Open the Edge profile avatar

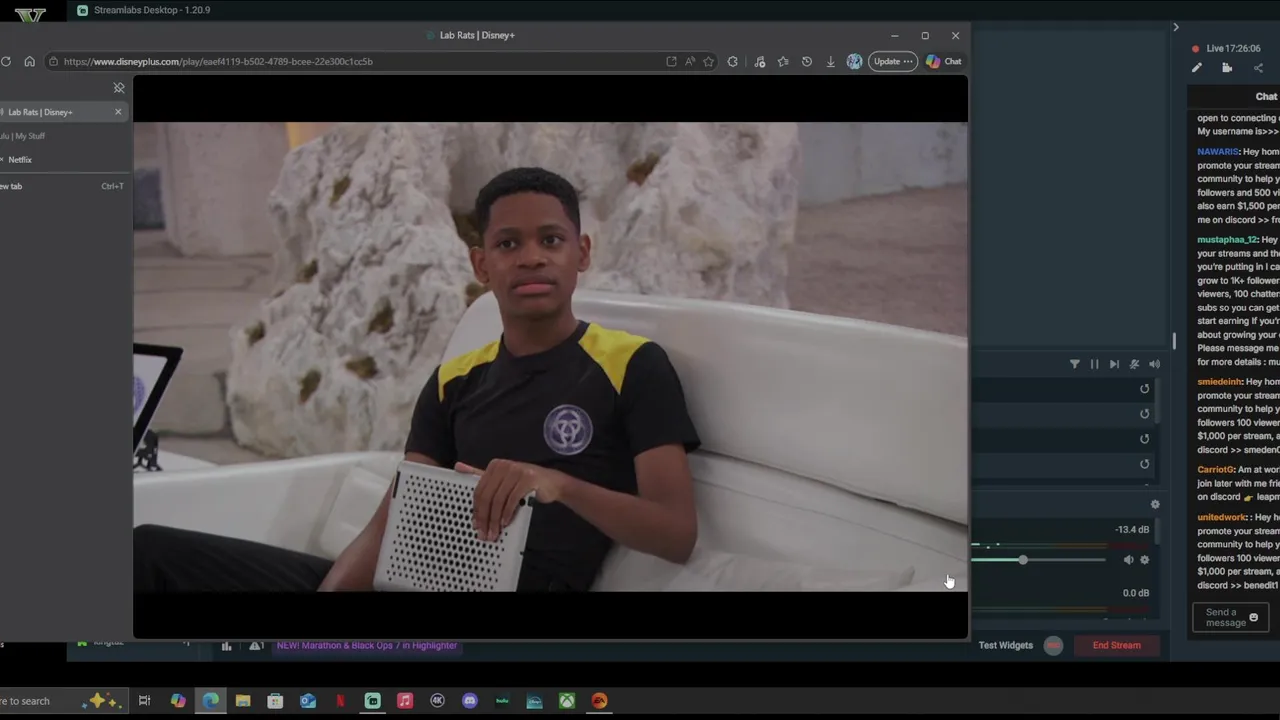coord(854,61)
